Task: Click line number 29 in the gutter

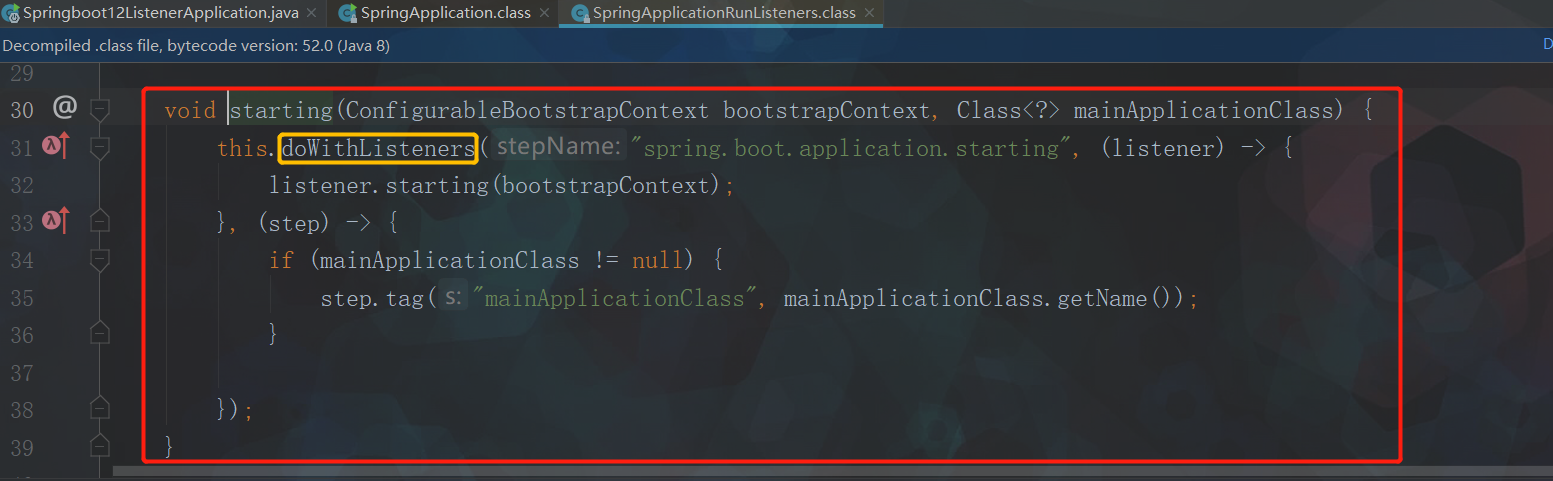Action: pyautogui.click(x=22, y=73)
